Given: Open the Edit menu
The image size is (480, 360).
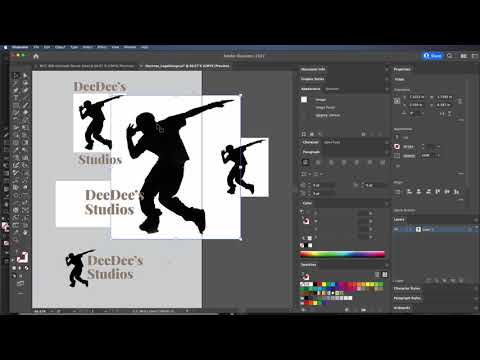Looking at the screenshot, I should click(x=47, y=47).
